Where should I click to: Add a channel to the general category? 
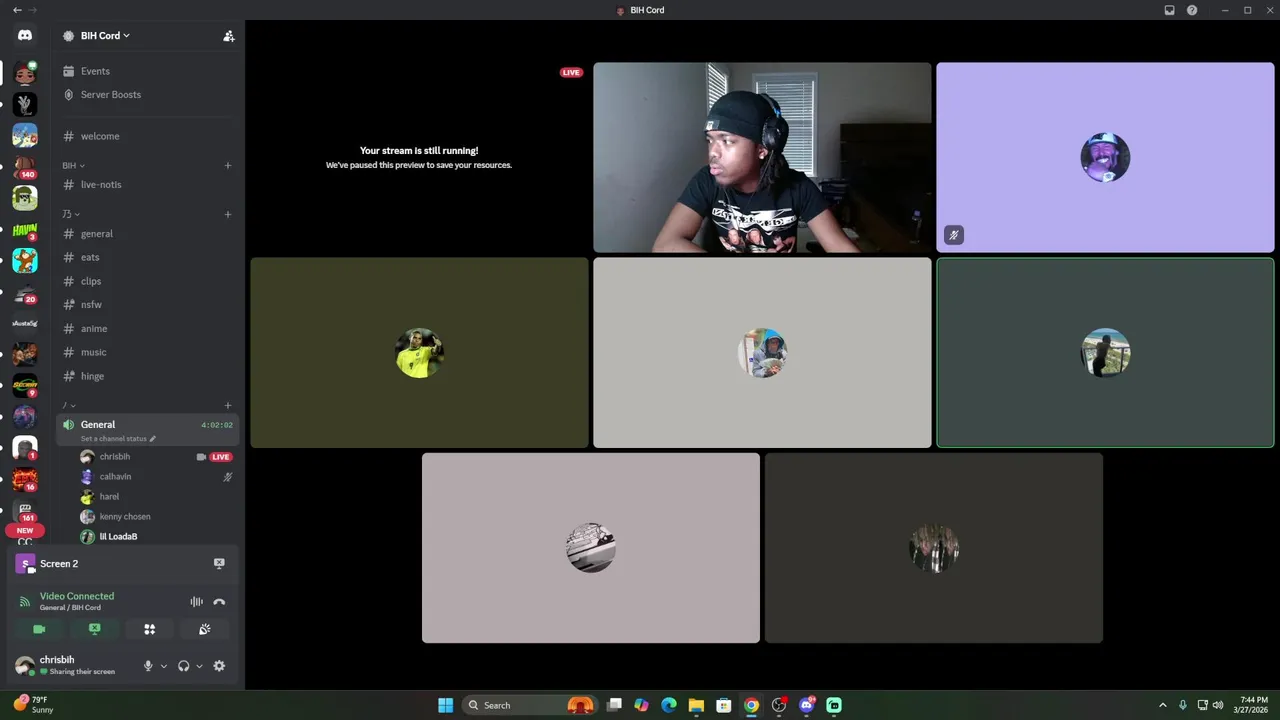[228, 214]
